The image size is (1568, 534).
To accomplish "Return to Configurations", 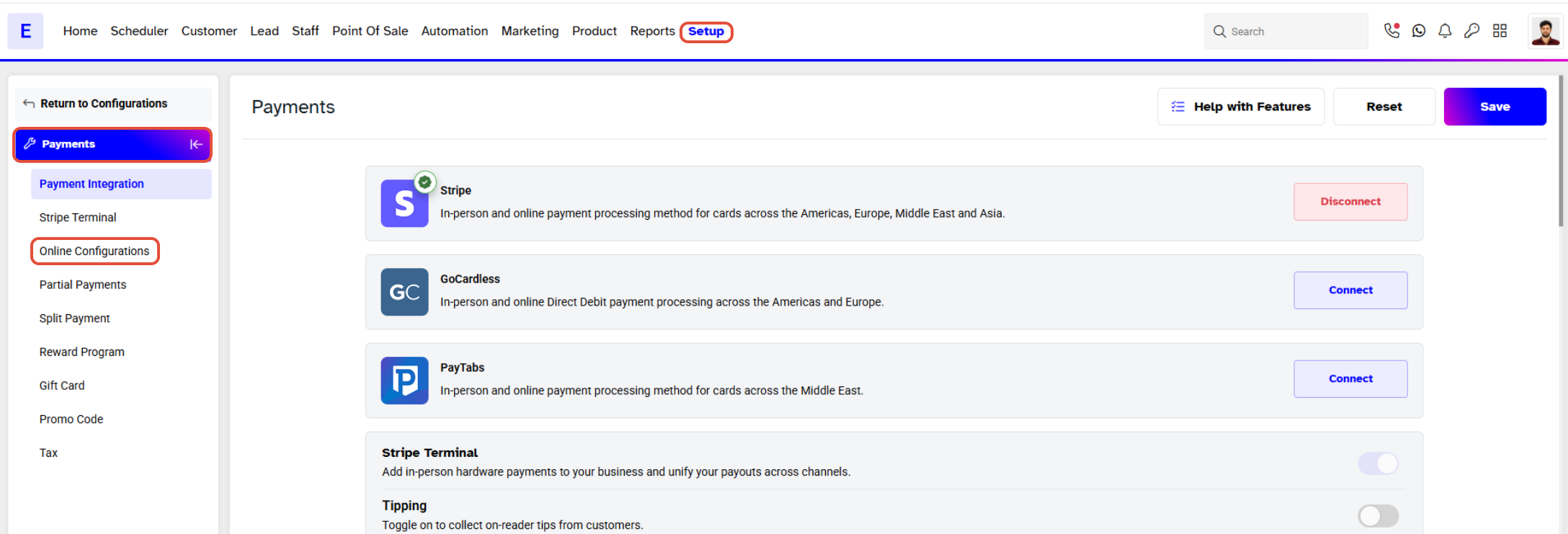I will tap(113, 104).
